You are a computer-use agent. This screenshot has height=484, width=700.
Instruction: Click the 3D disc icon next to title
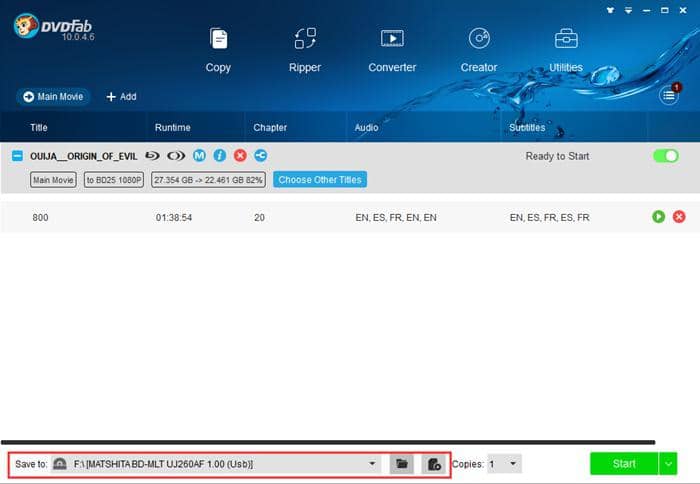pos(176,156)
